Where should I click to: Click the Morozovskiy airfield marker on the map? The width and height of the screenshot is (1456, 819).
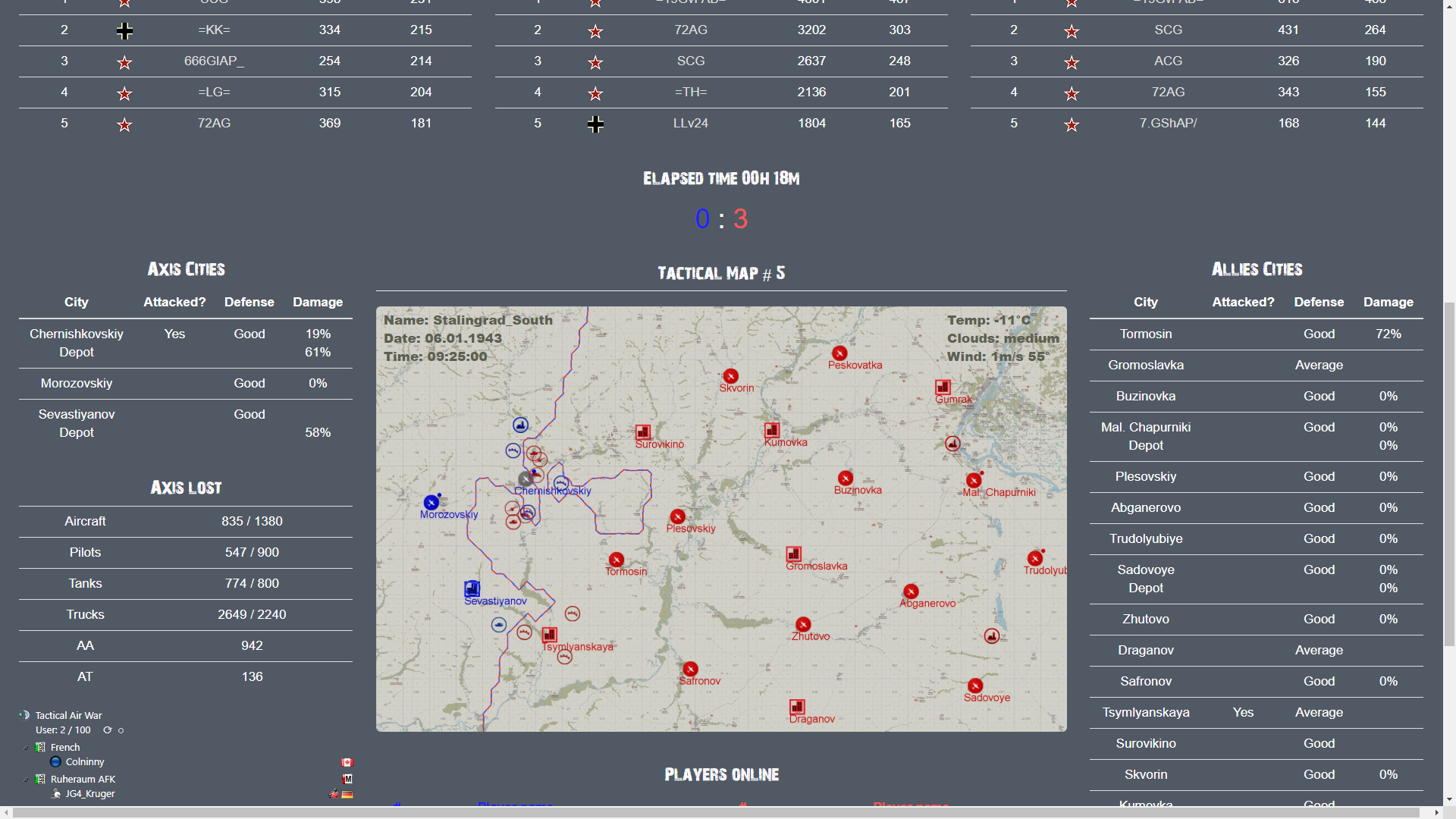[x=431, y=502]
